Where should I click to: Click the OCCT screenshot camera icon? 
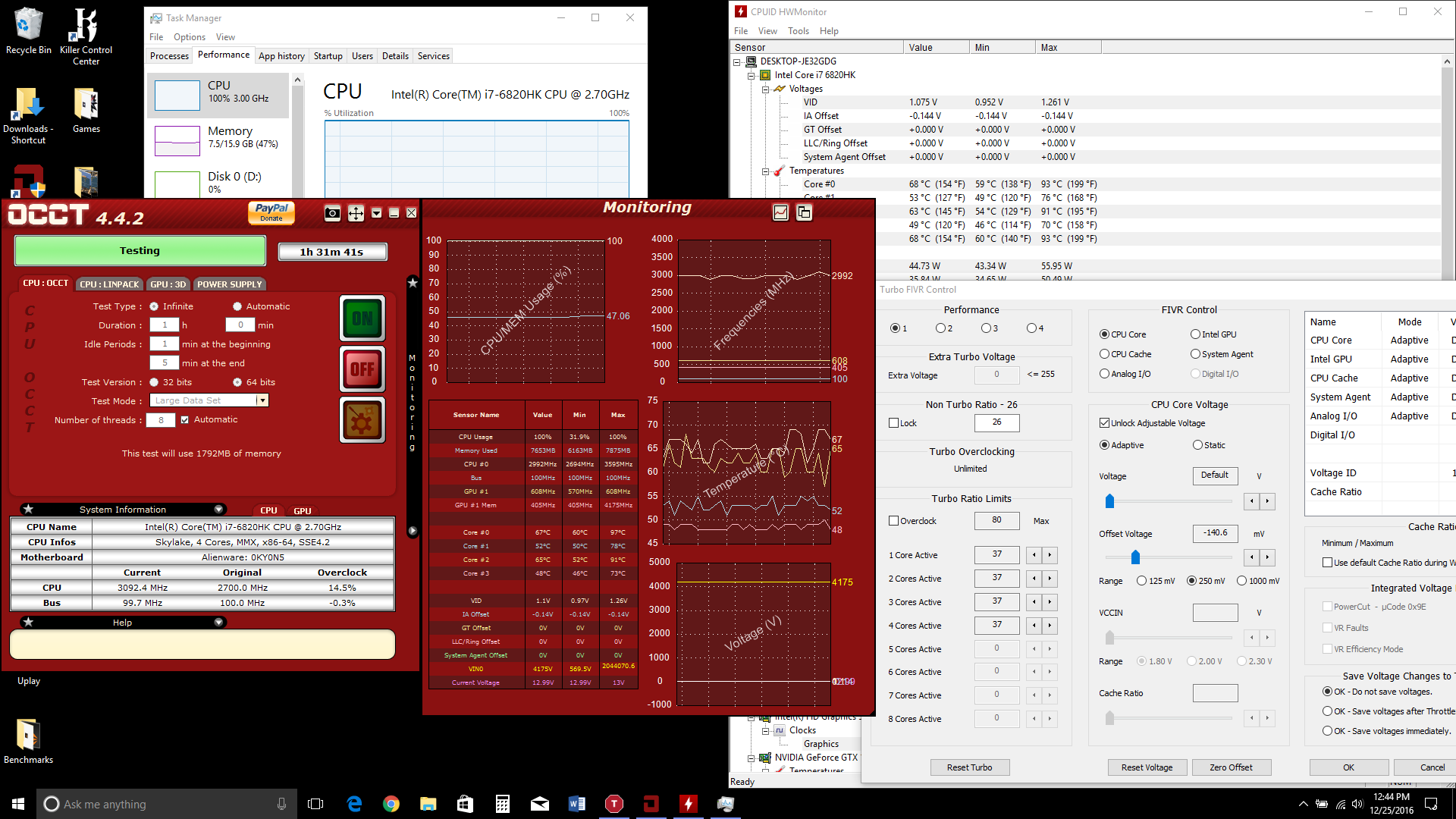click(332, 213)
